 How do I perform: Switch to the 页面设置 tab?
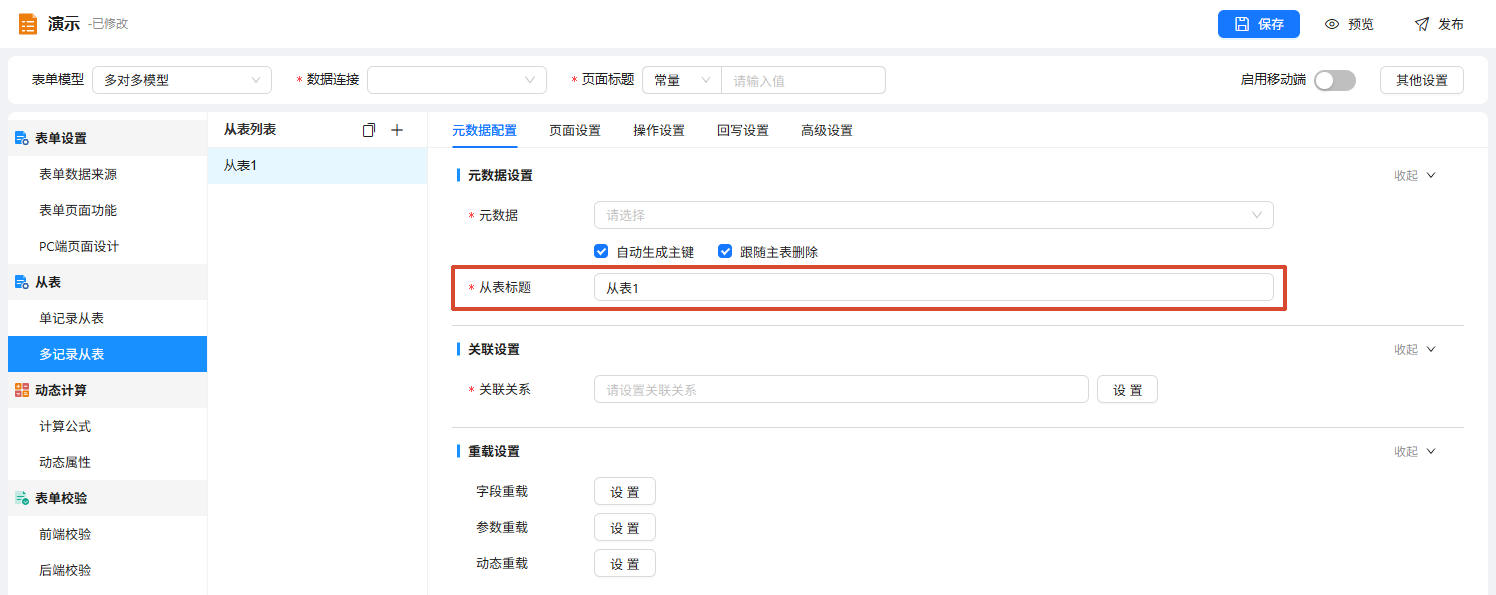575,130
